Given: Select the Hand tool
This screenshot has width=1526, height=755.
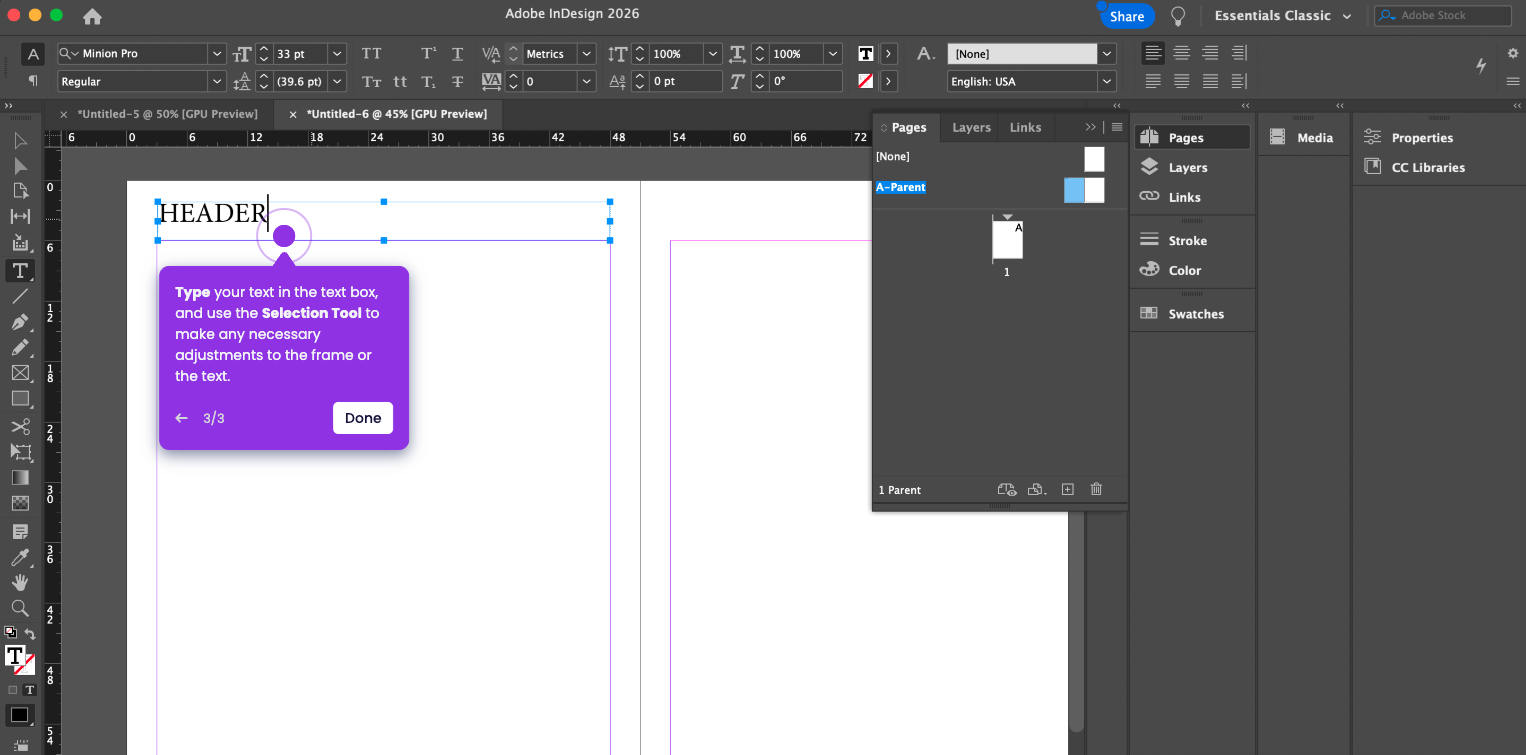Looking at the screenshot, I should [20, 582].
